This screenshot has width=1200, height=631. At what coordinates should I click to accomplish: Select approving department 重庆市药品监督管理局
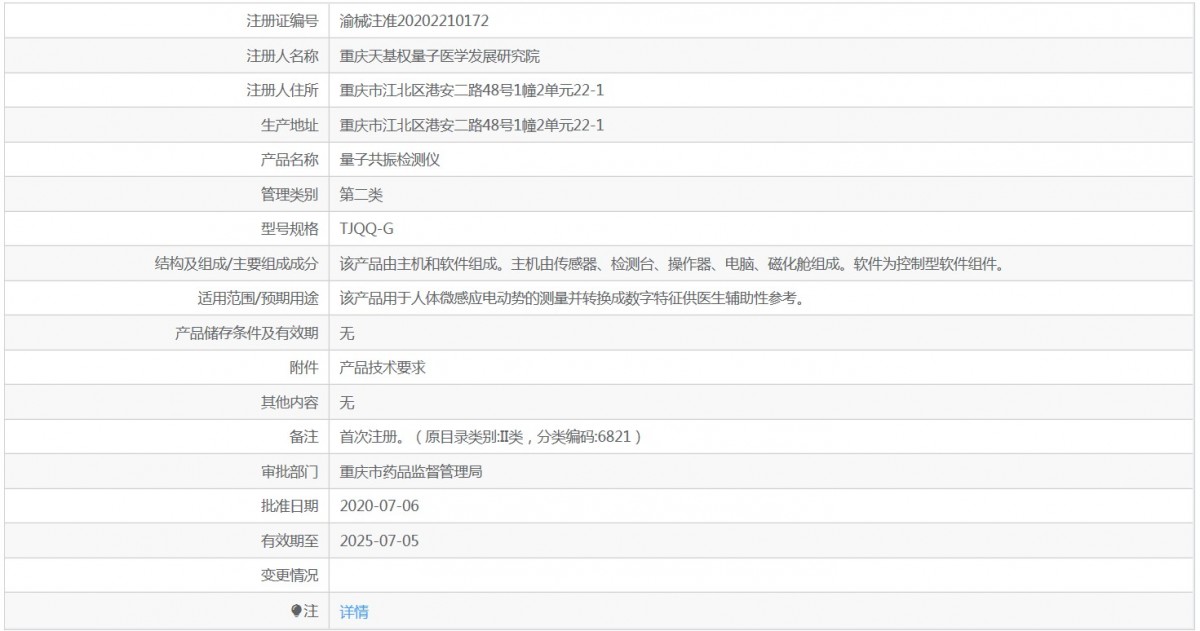click(x=411, y=471)
